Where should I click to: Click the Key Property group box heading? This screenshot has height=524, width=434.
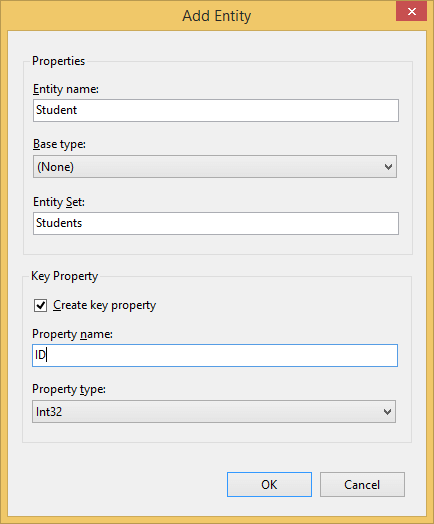click(64, 276)
